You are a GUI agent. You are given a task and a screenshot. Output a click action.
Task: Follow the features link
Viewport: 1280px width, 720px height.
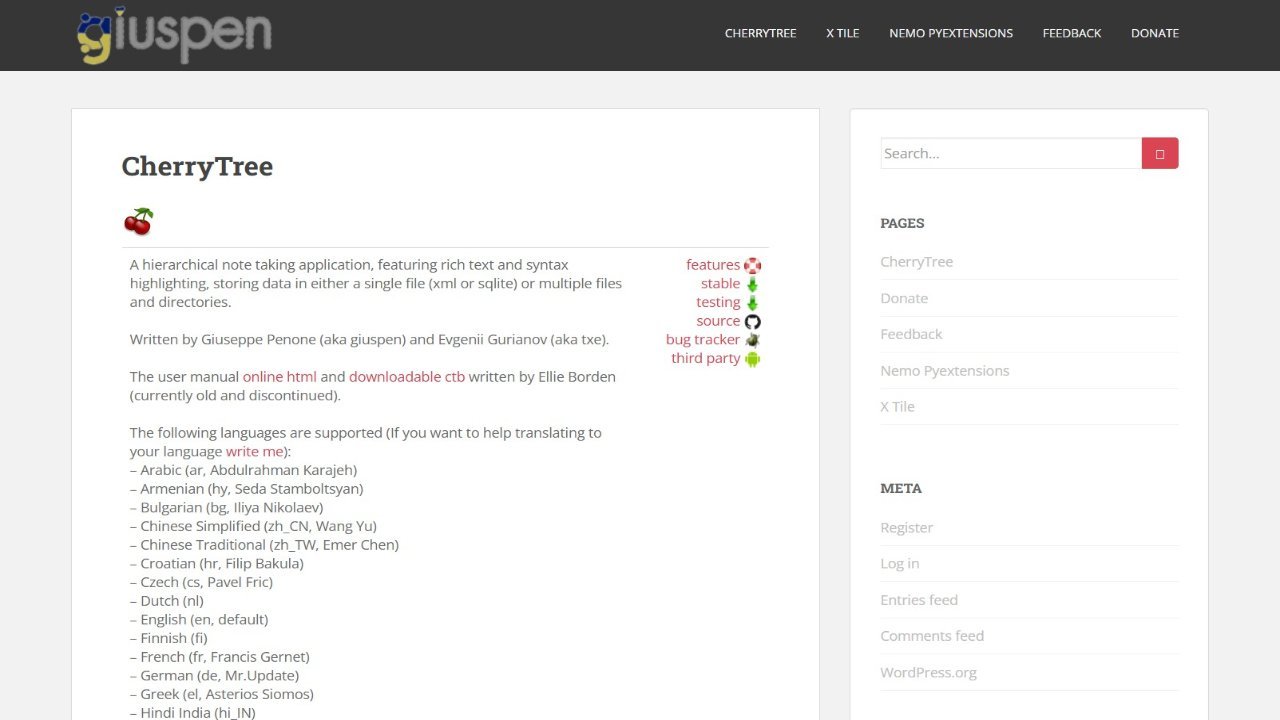(x=713, y=265)
